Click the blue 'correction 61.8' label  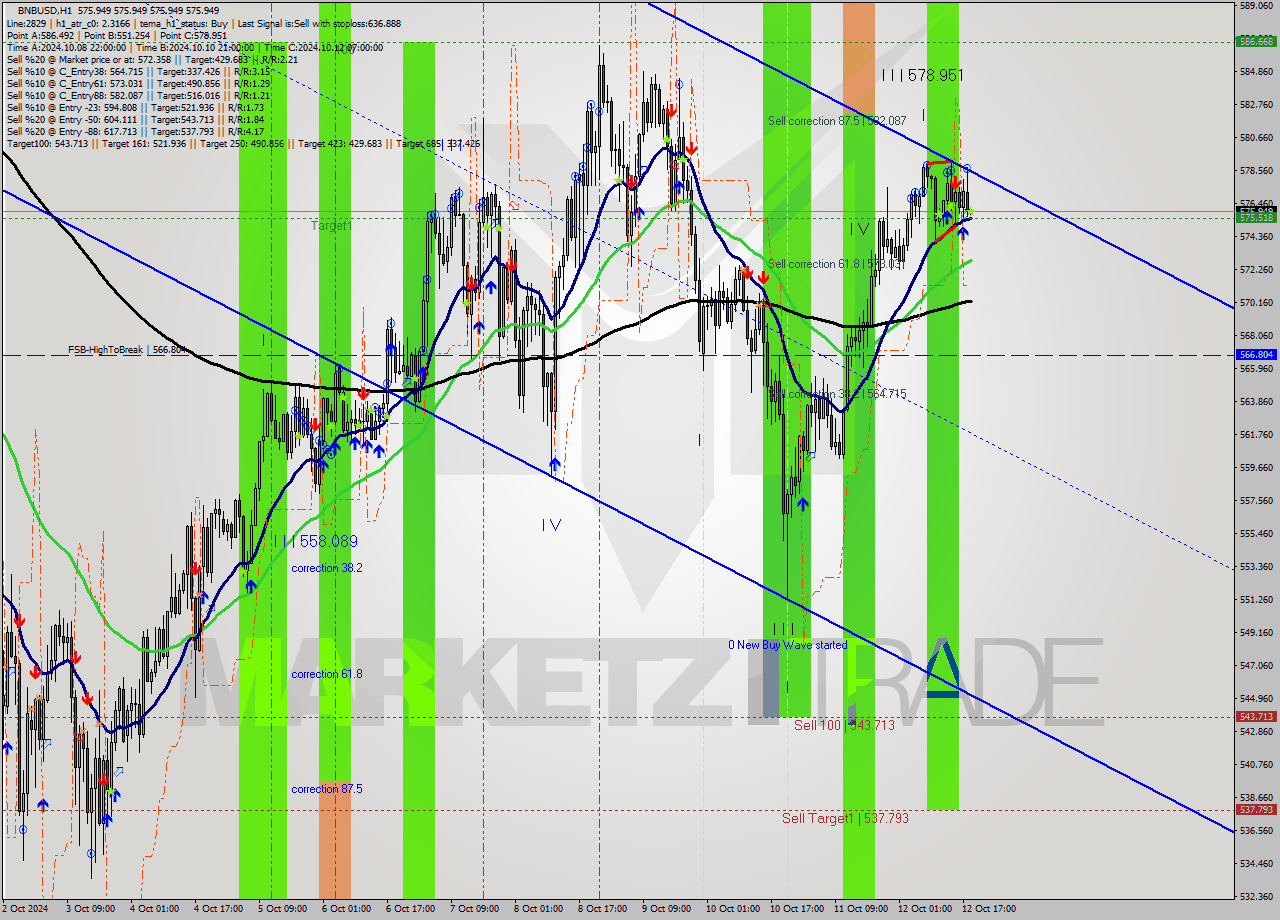tap(327, 674)
